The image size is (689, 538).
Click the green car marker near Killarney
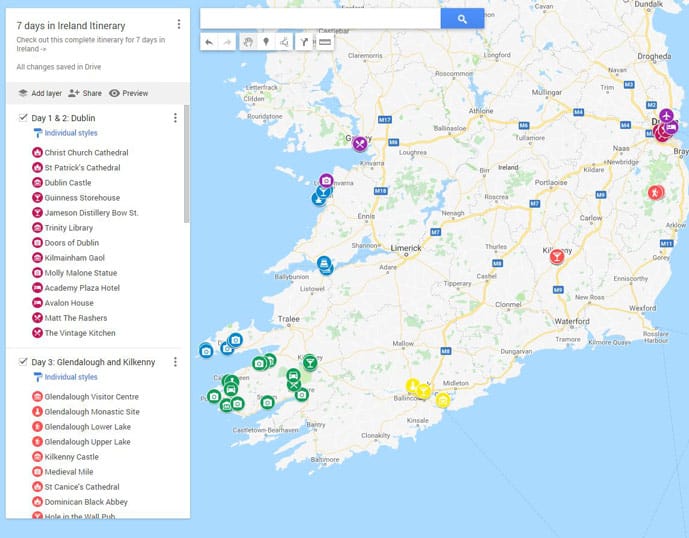(293, 375)
